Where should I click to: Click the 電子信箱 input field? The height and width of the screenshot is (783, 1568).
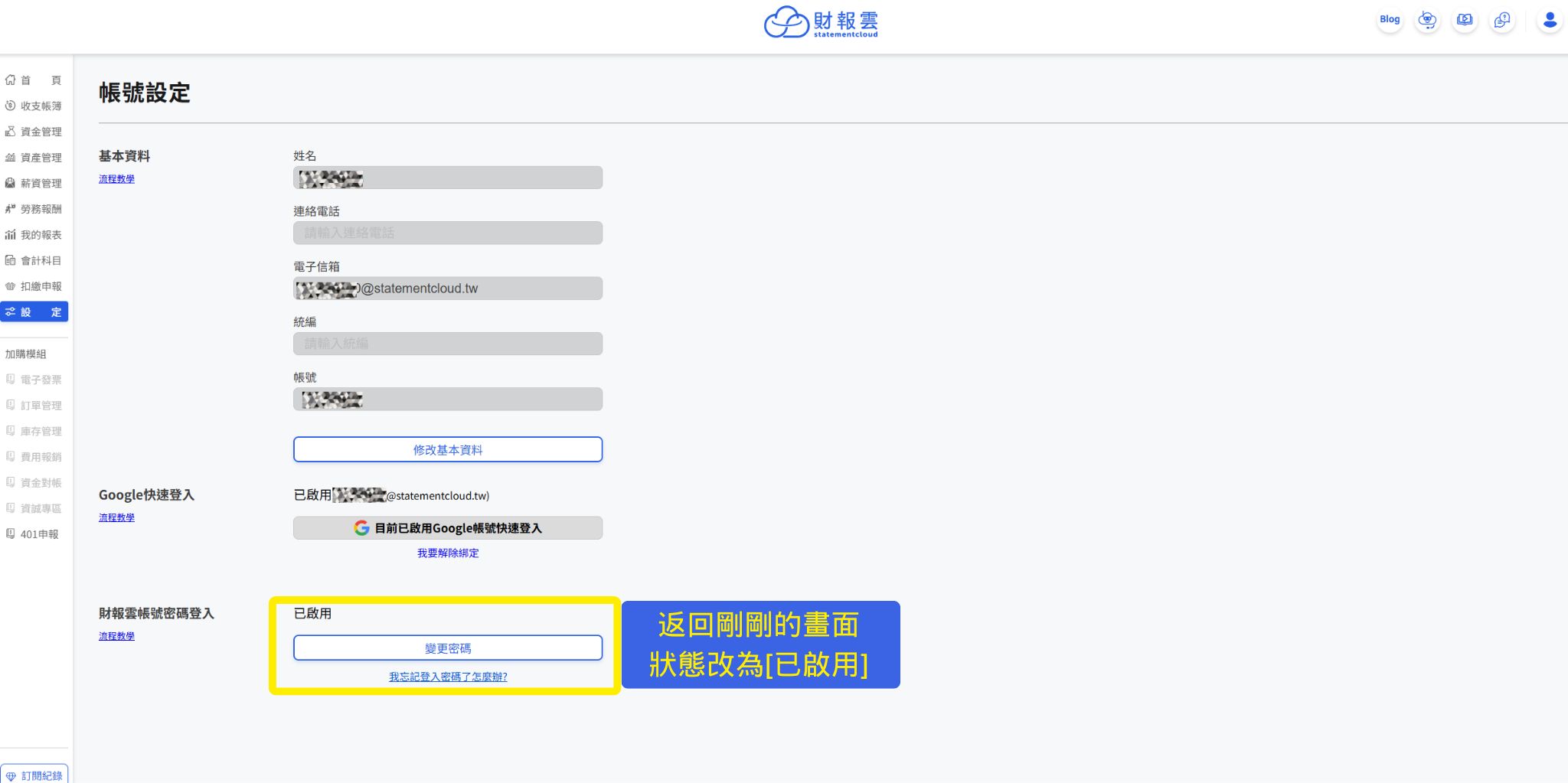coord(448,289)
